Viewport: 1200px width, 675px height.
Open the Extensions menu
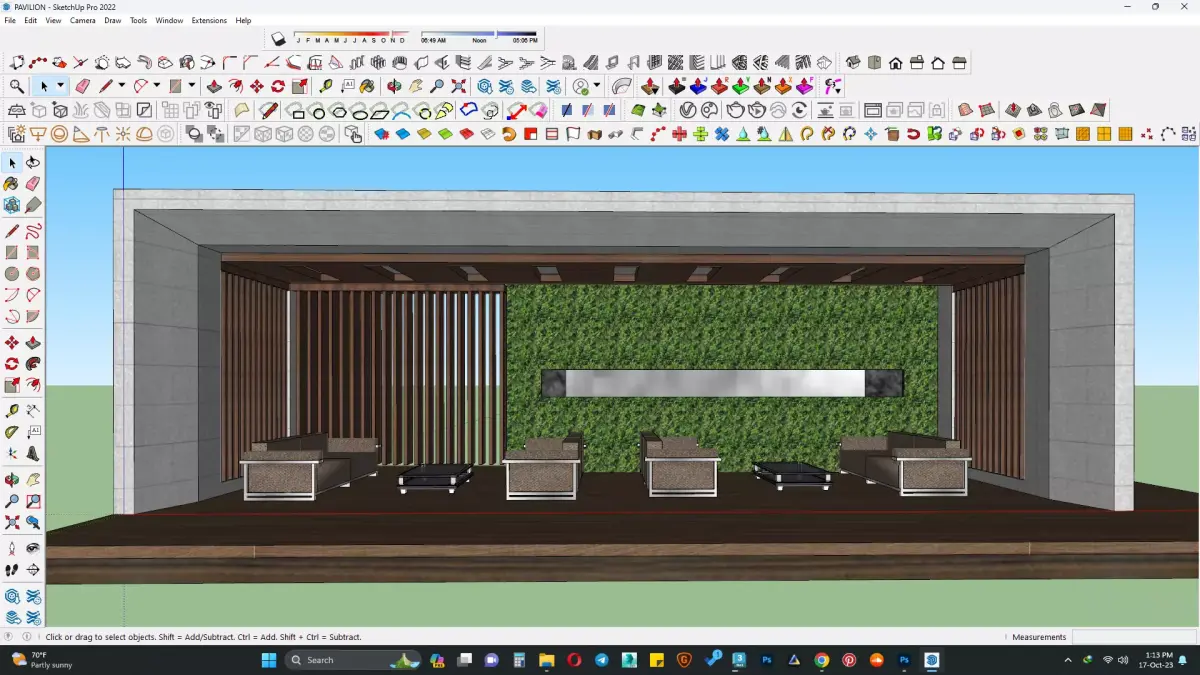click(209, 20)
